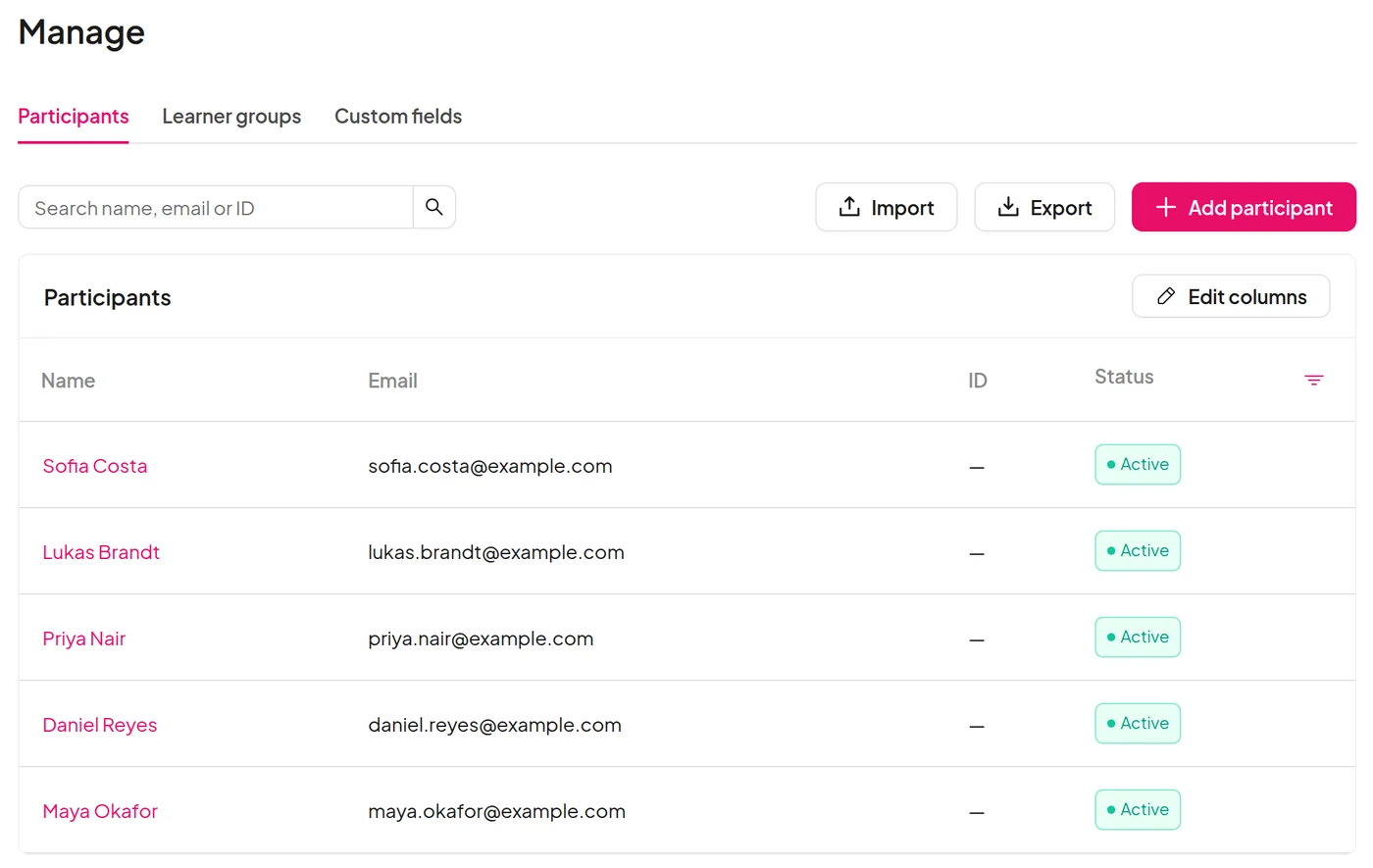Click the Participants table title

(108, 297)
